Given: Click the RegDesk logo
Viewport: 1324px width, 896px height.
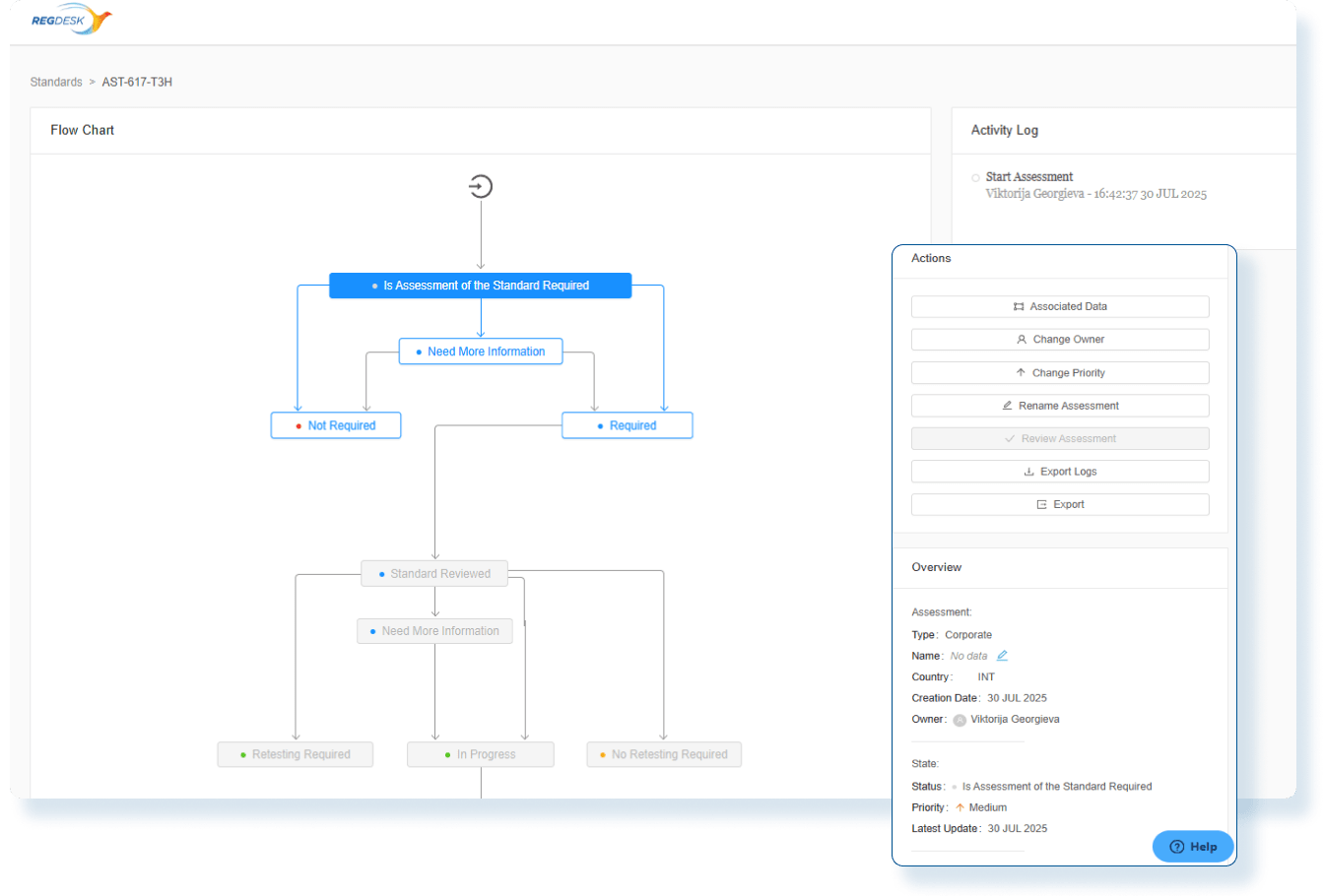Looking at the screenshot, I should [x=71, y=20].
